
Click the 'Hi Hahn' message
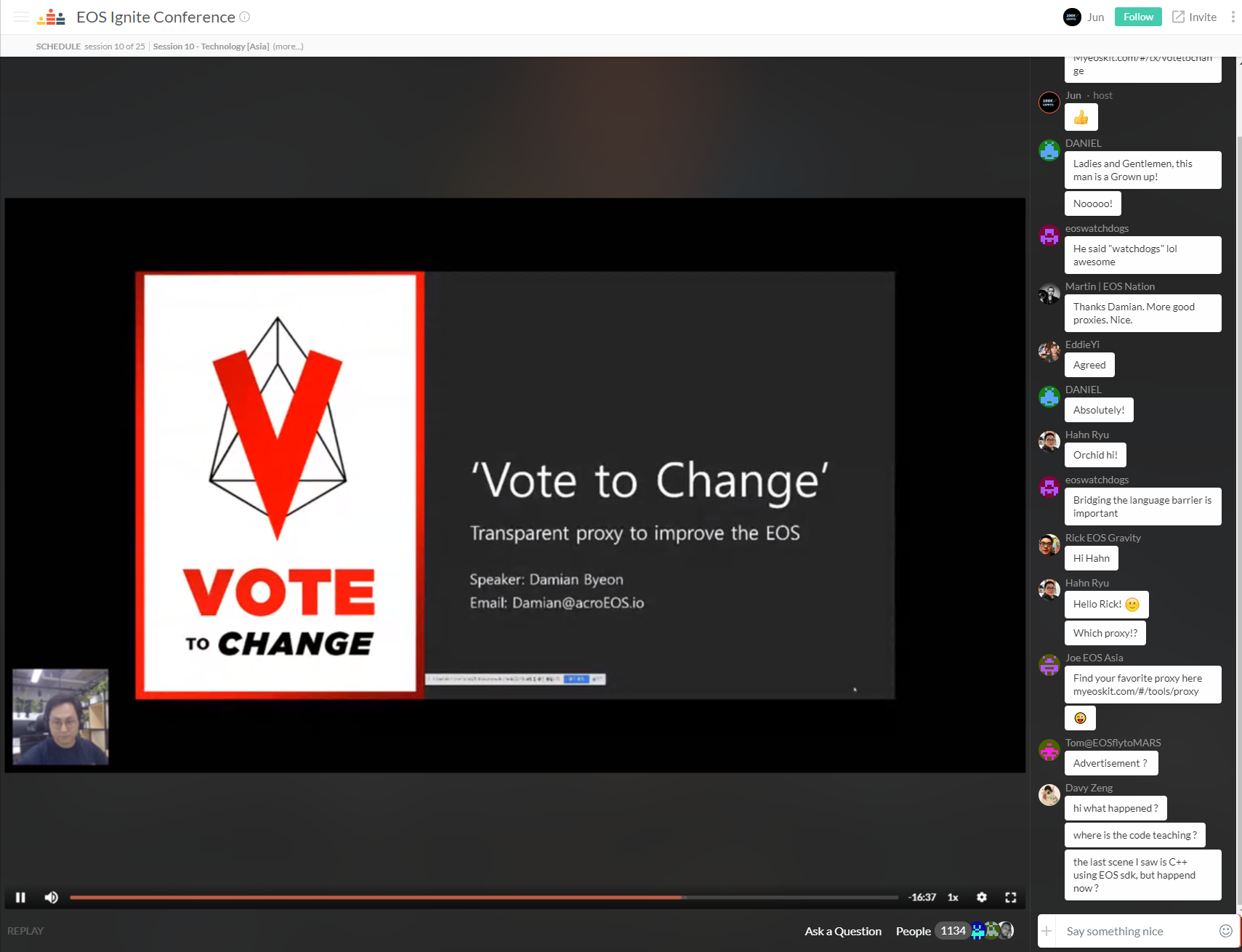point(1092,558)
